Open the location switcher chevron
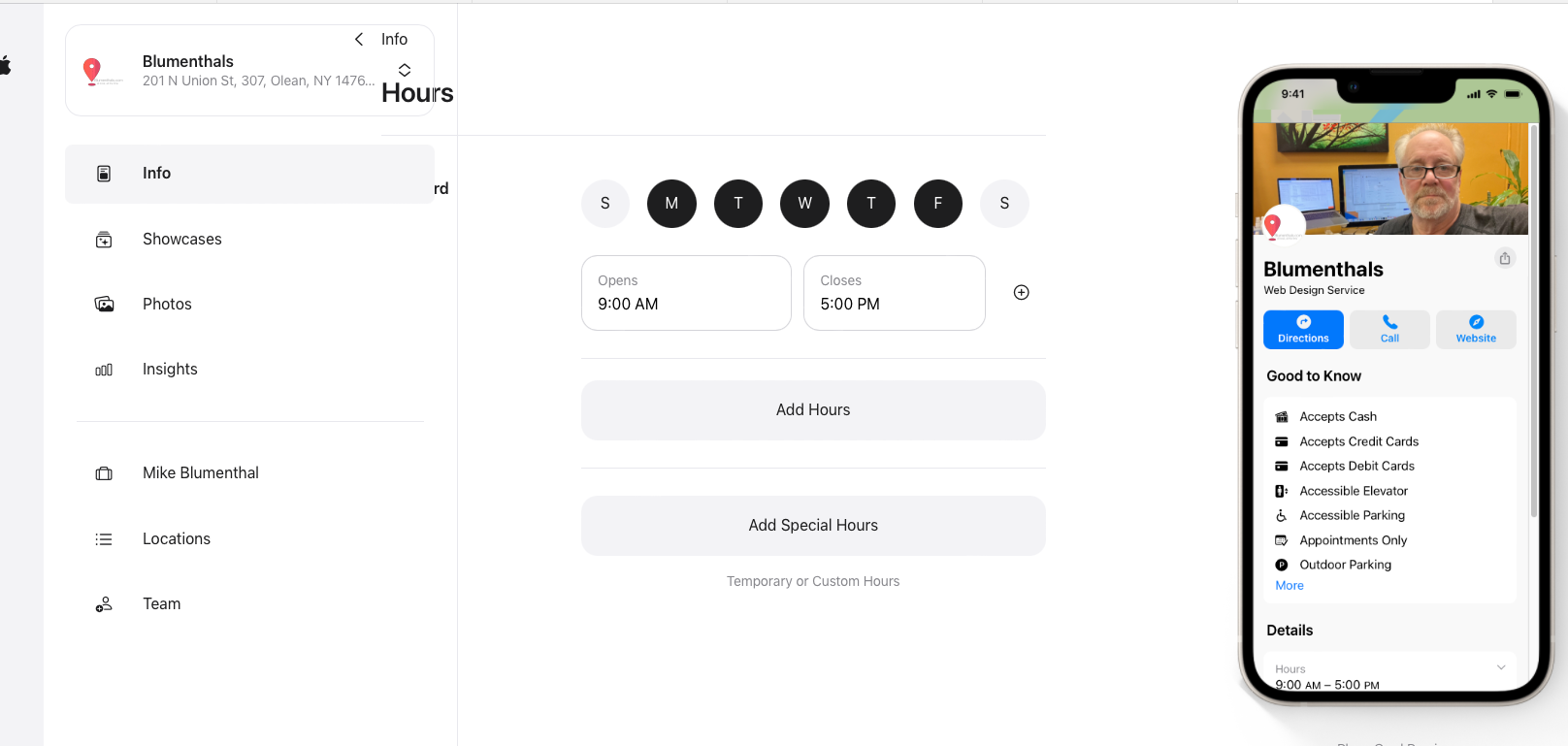The image size is (1568, 746). [x=405, y=70]
